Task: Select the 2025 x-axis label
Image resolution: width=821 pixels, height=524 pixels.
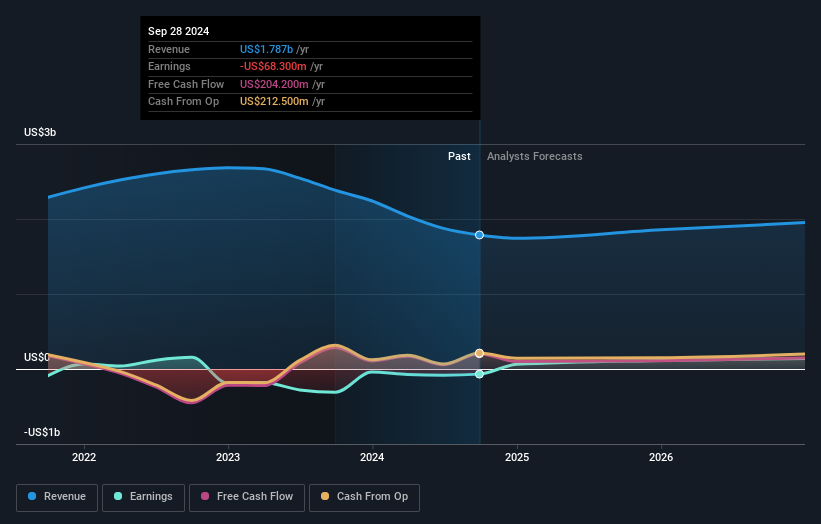Action: 517,457
